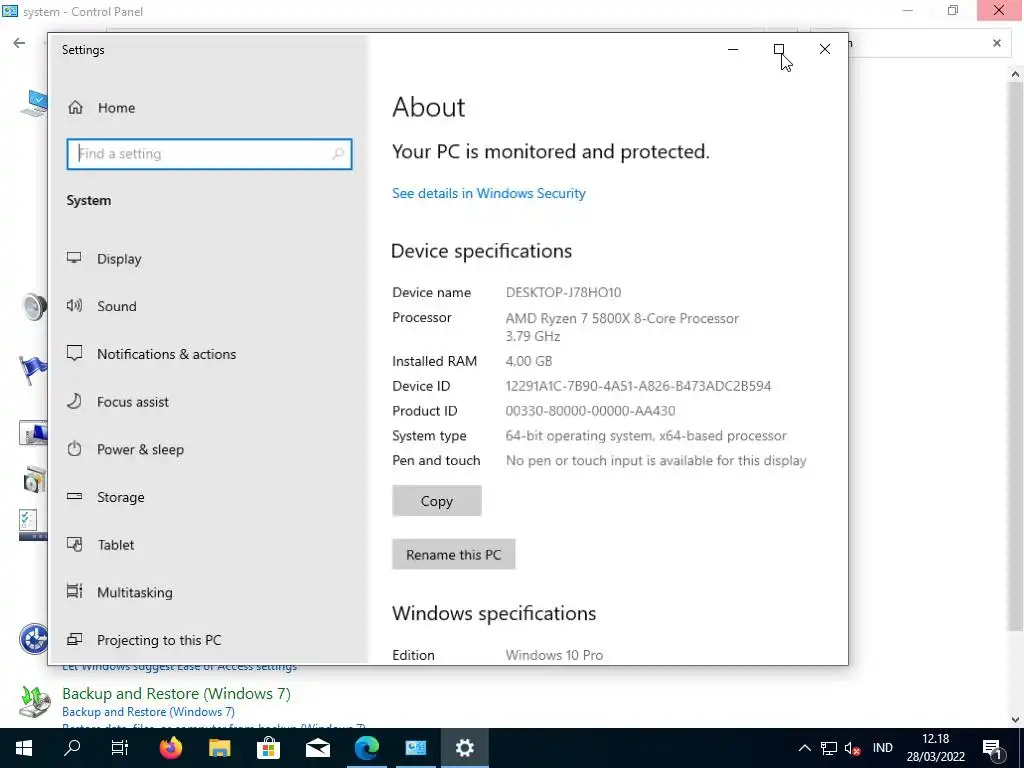Click the blue Backup and Restore (Windows 7) sublink
Screen dimensions: 1024x768
[x=148, y=712]
